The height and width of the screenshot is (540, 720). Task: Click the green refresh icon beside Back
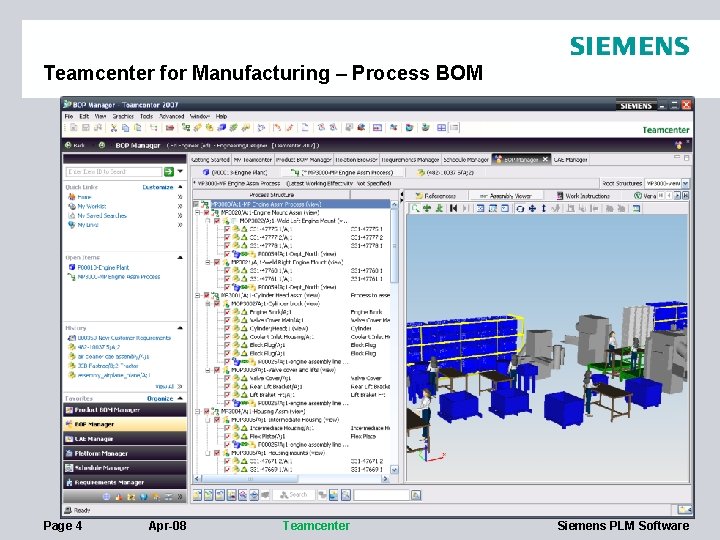coord(102,145)
